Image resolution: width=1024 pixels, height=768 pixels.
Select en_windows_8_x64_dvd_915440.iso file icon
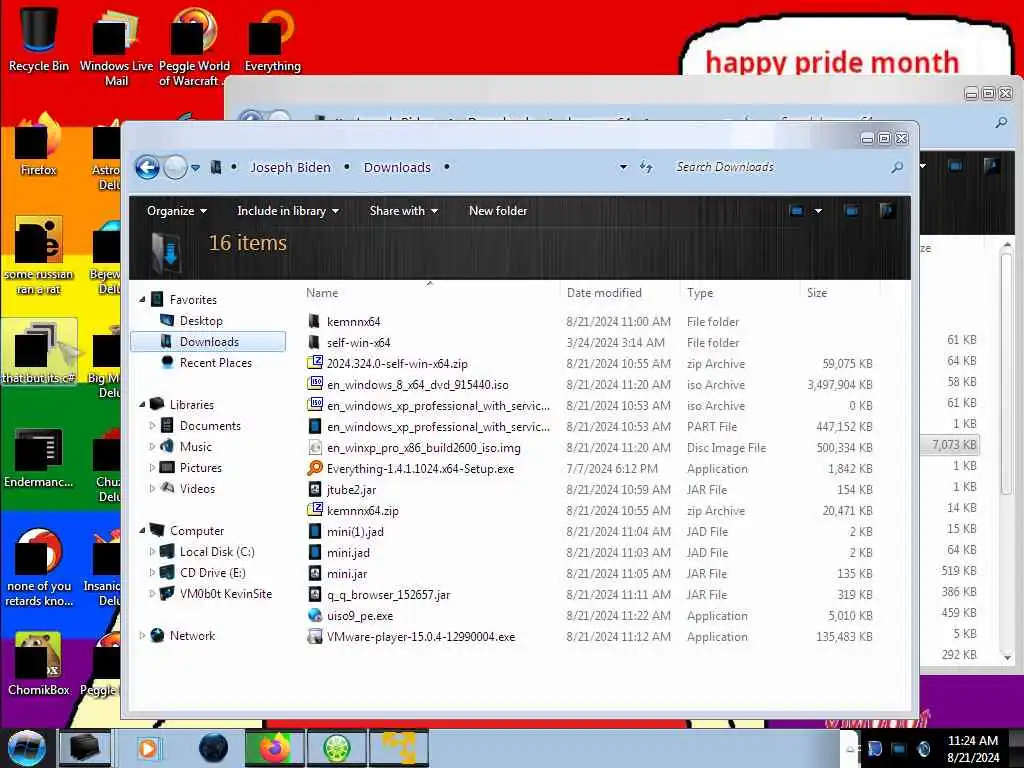click(315, 383)
